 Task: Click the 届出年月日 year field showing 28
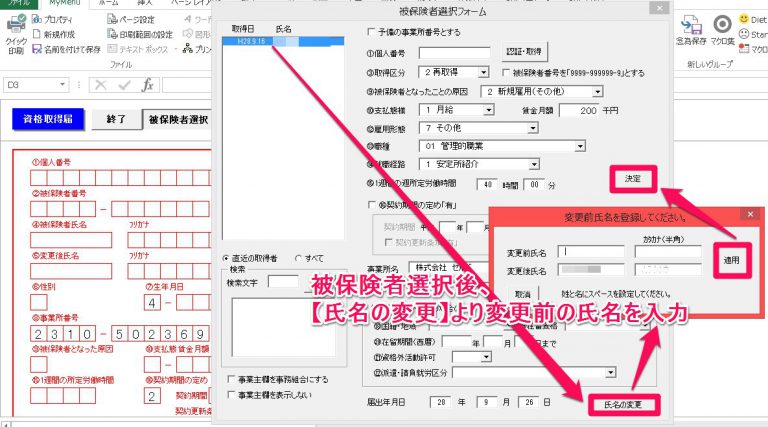441,402
